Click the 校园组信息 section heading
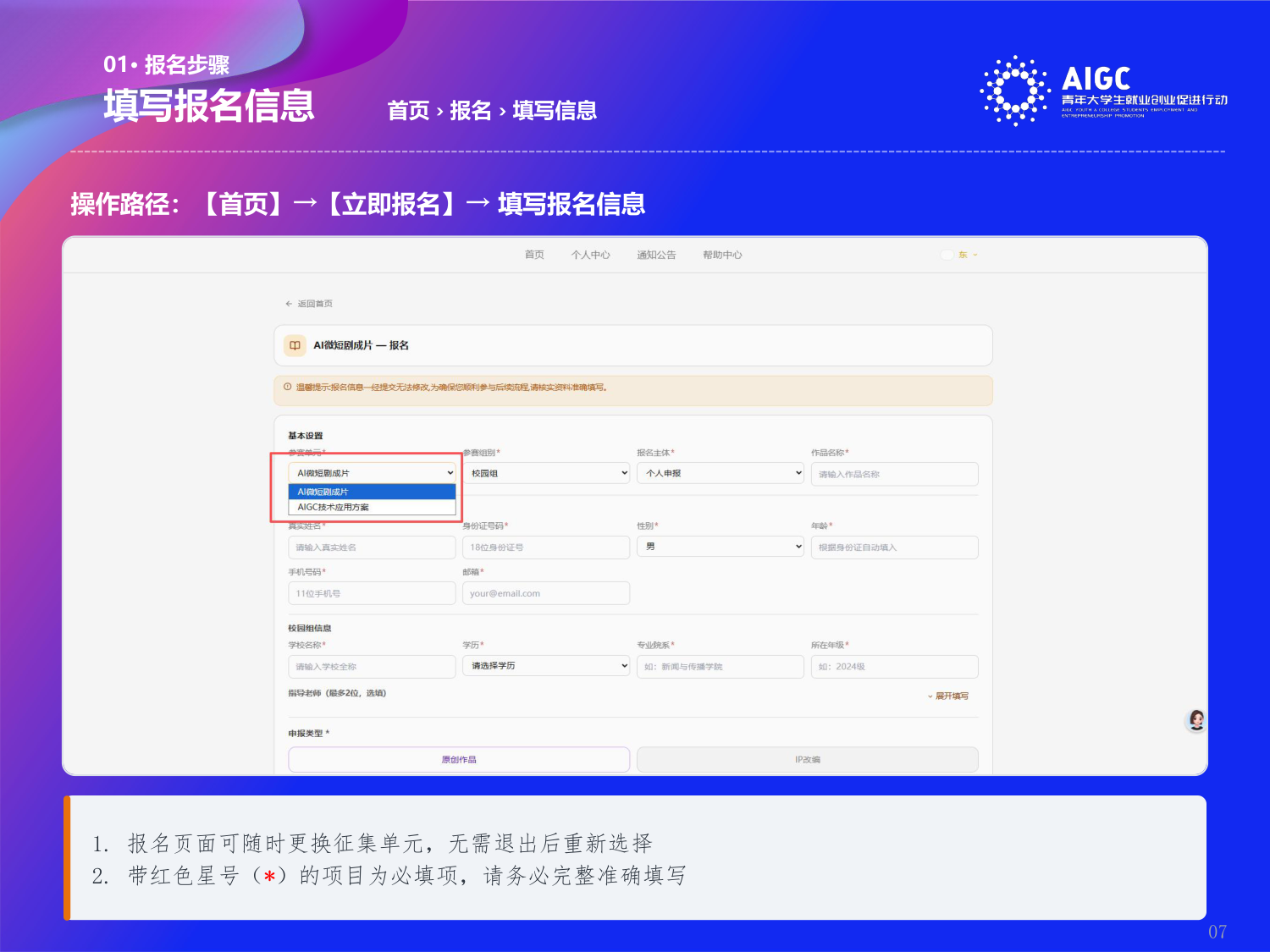 tap(310, 629)
